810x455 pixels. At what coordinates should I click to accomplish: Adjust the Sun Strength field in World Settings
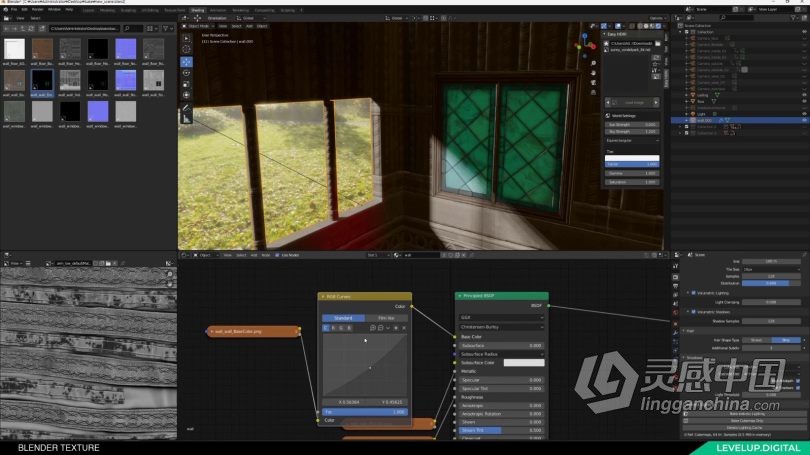632,124
